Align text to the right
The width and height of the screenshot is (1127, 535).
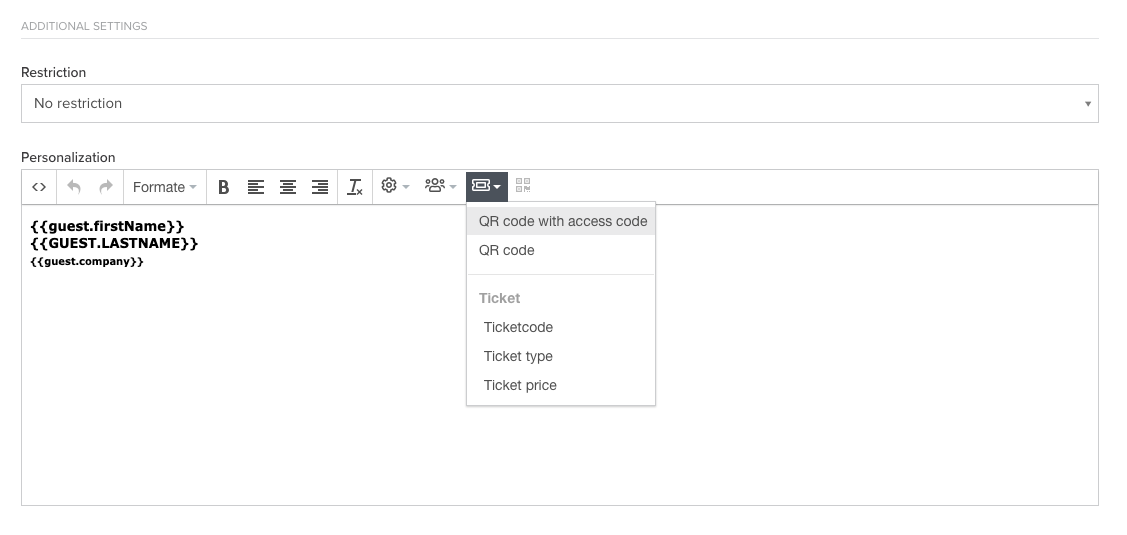(320, 187)
